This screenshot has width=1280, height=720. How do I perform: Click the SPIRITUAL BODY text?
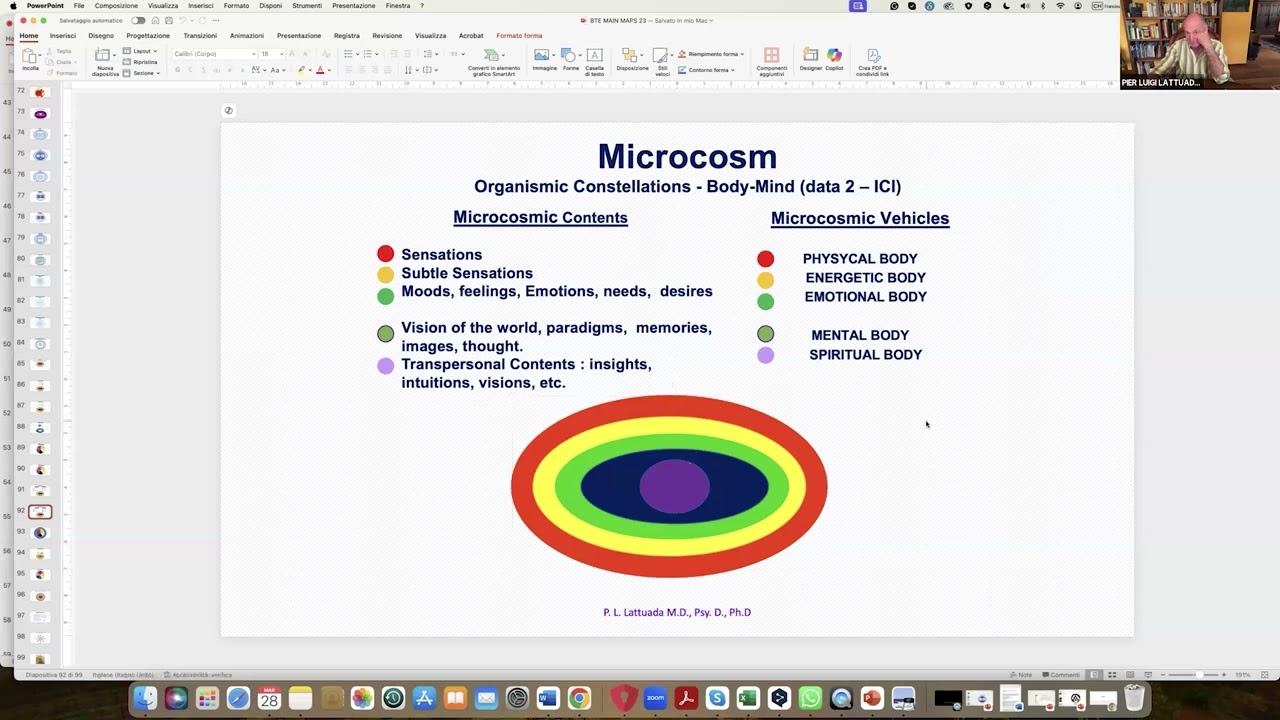866,354
